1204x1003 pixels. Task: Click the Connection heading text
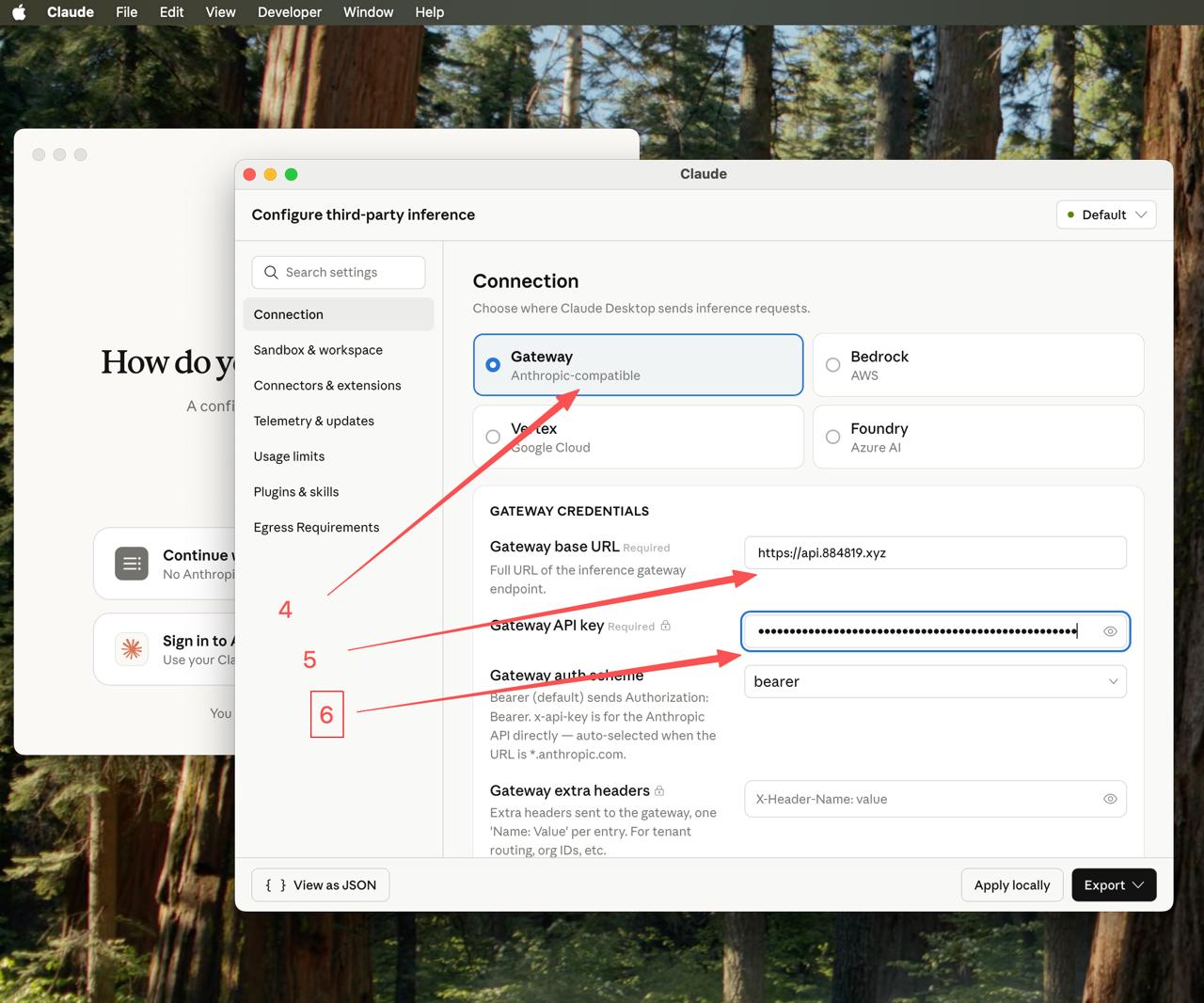pyautogui.click(x=526, y=281)
